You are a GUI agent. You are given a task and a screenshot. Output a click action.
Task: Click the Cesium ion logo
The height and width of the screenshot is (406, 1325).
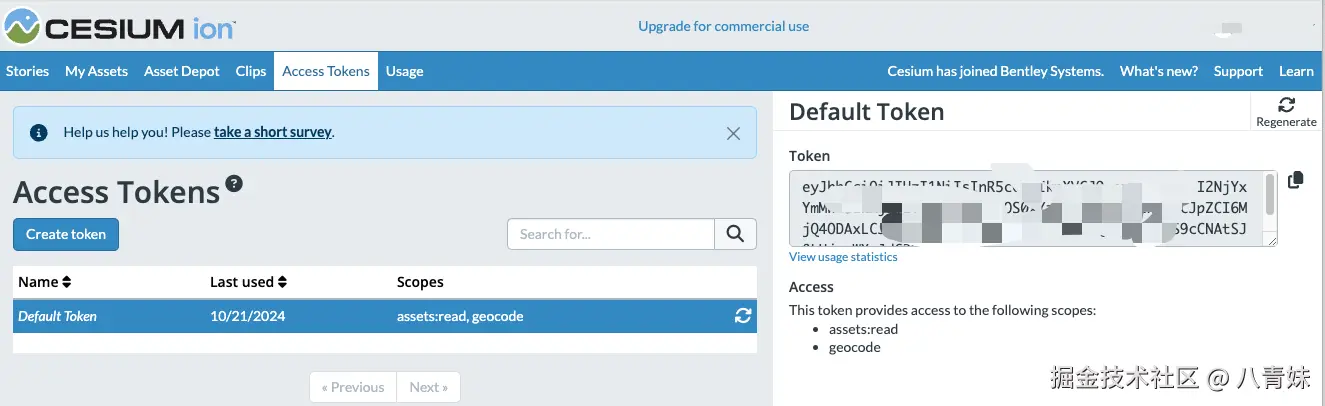120,27
